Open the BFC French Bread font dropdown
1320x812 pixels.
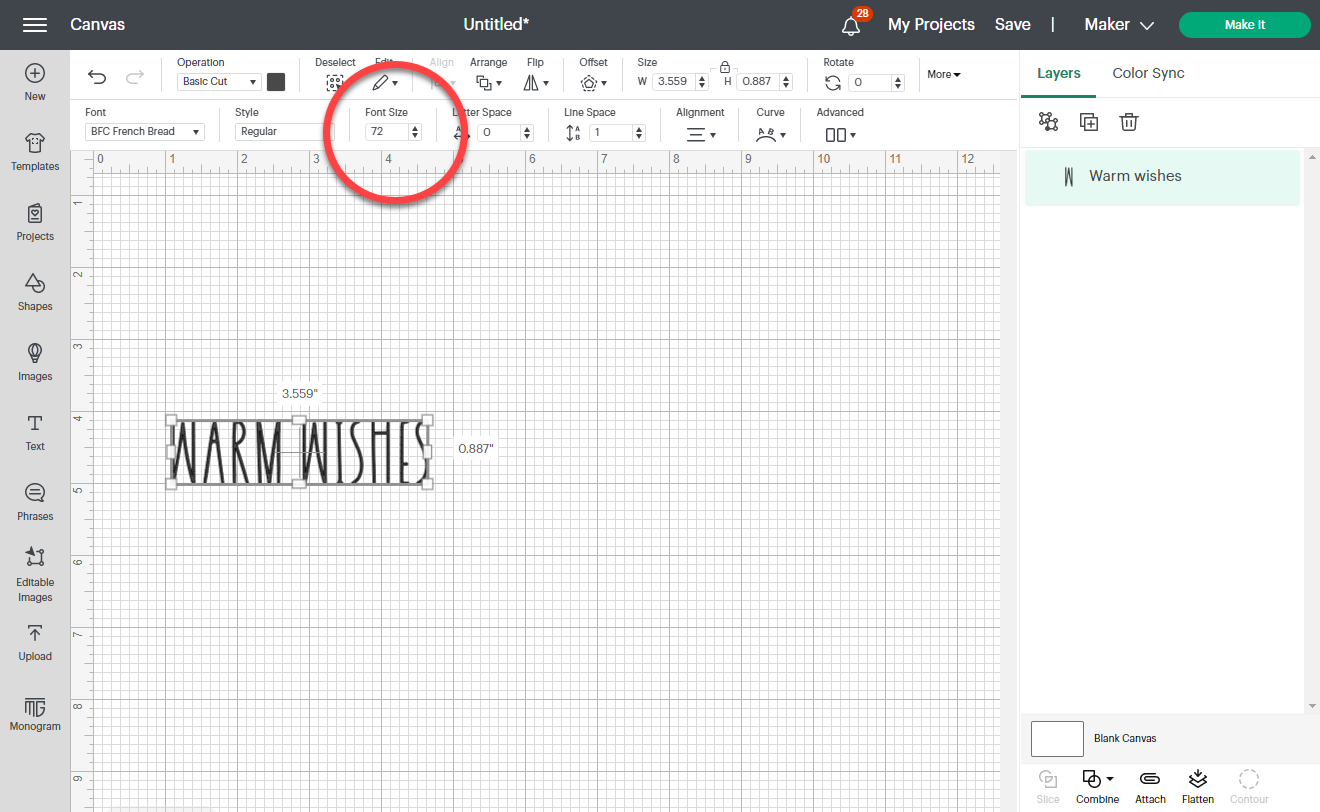click(143, 131)
